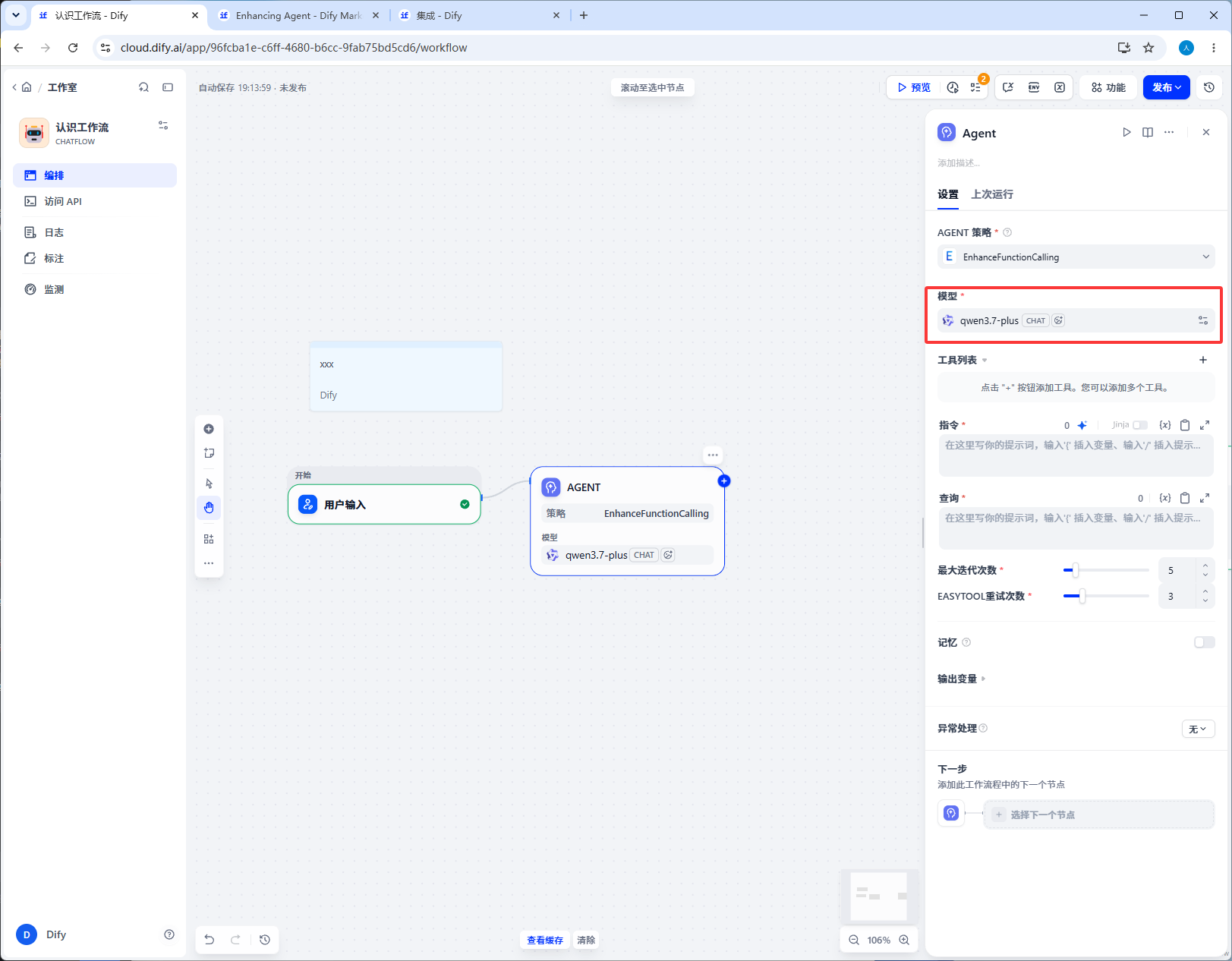The image size is (1232, 961).
Task: Click 查看缓存 at bottom
Action: tap(545, 940)
